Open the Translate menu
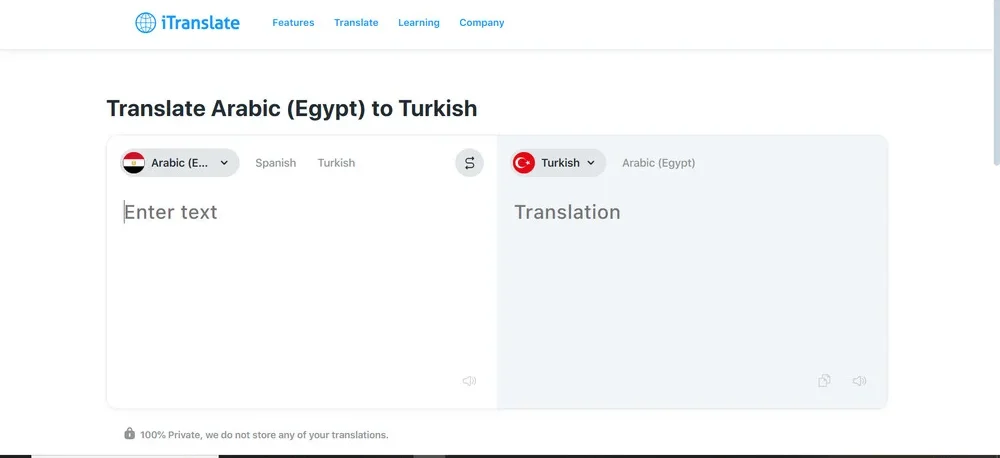This screenshot has width=1000, height=458. pyautogui.click(x=356, y=22)
